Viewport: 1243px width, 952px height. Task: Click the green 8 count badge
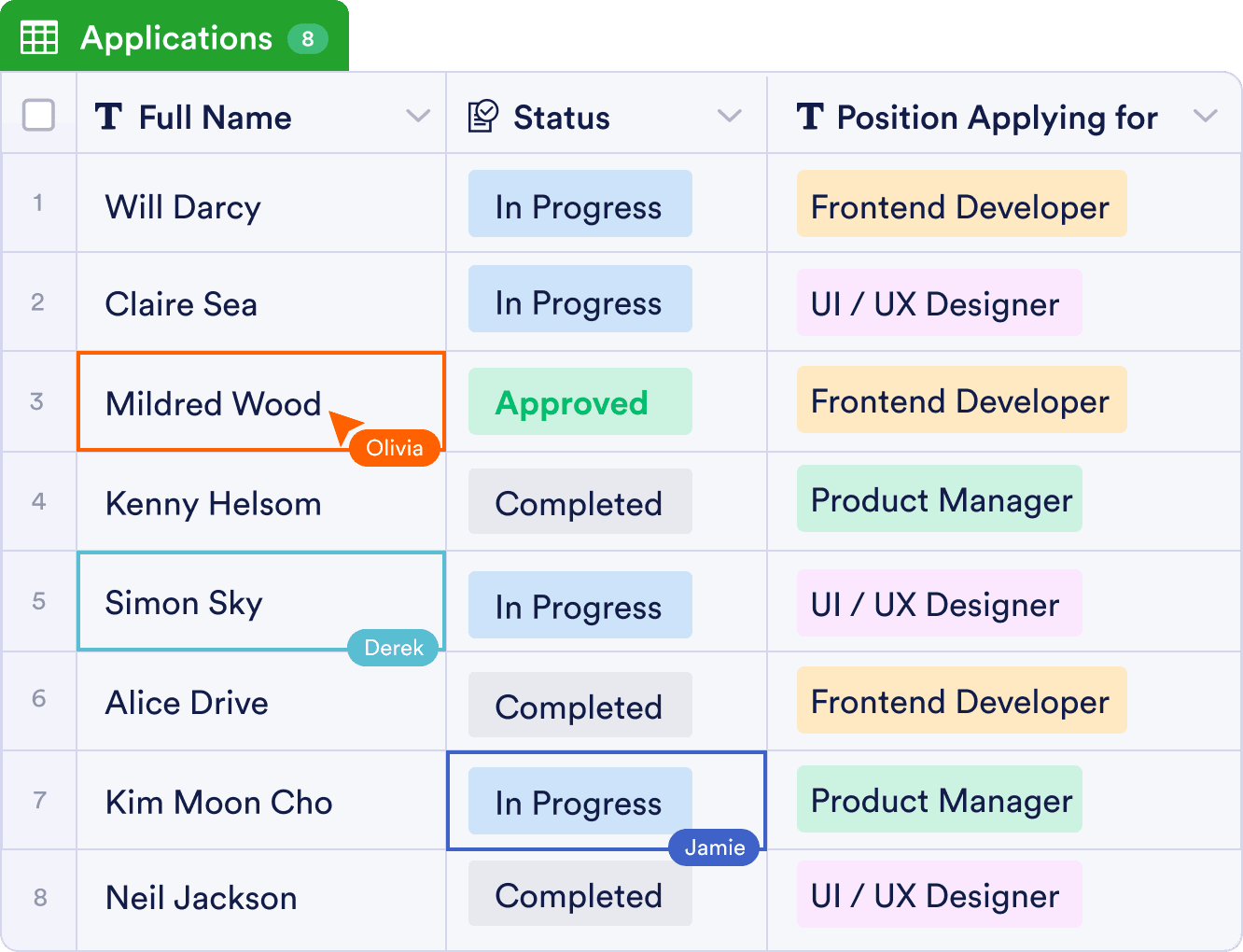click(x=307, y=39)
